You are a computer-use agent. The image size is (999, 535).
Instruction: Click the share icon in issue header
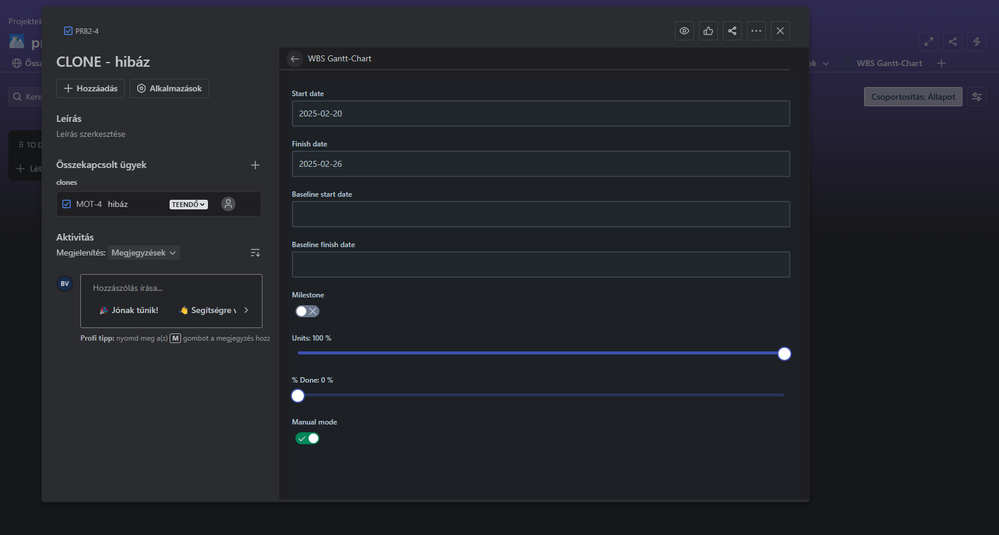click(732, 31)
